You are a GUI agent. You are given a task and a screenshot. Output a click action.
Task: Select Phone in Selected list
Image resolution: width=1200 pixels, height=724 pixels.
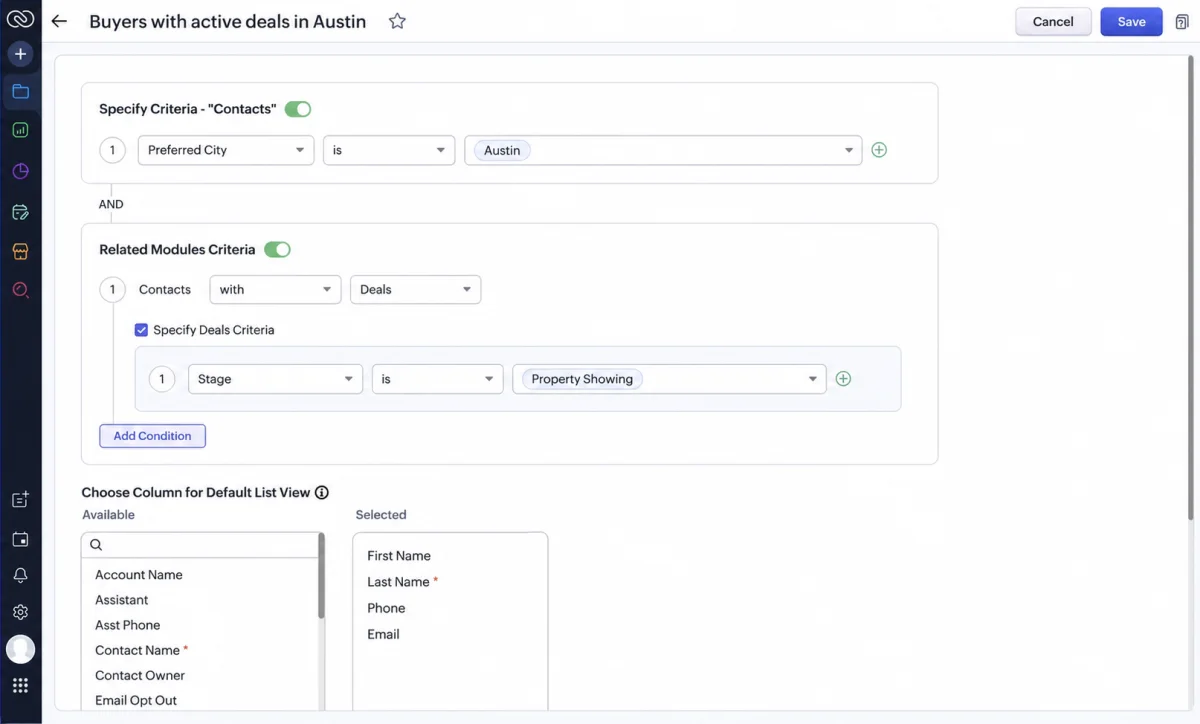pyautogui.click(x=386, y=608)
